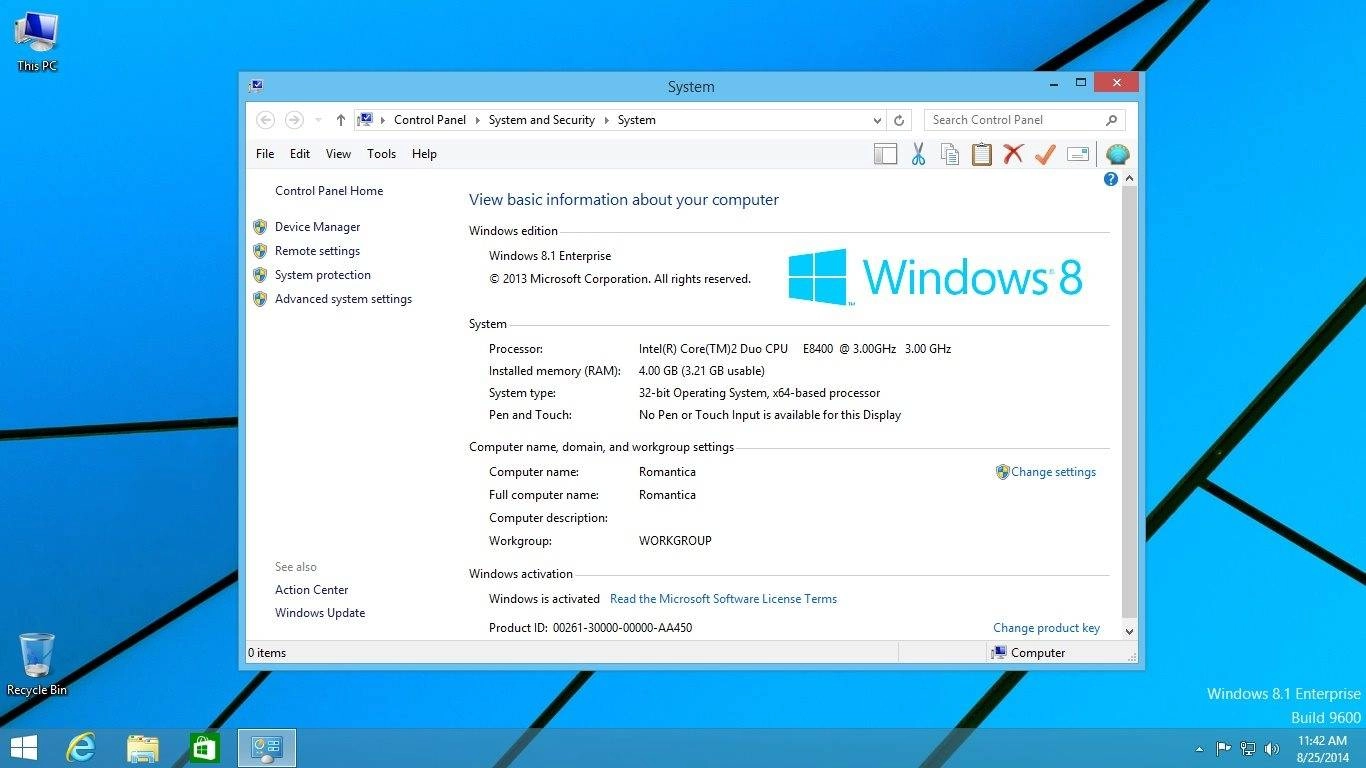
Task: Click the Copy pages icon
Action: [x=950, y=154]
